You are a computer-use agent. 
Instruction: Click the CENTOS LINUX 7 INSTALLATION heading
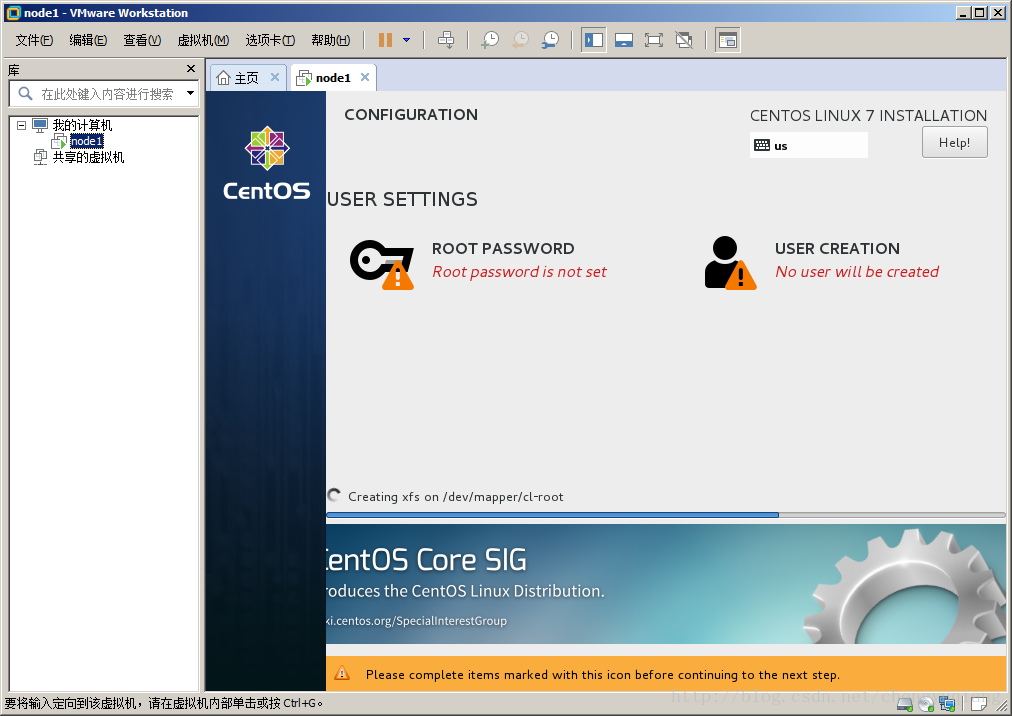pyautogui.click(x=868, y=116)
